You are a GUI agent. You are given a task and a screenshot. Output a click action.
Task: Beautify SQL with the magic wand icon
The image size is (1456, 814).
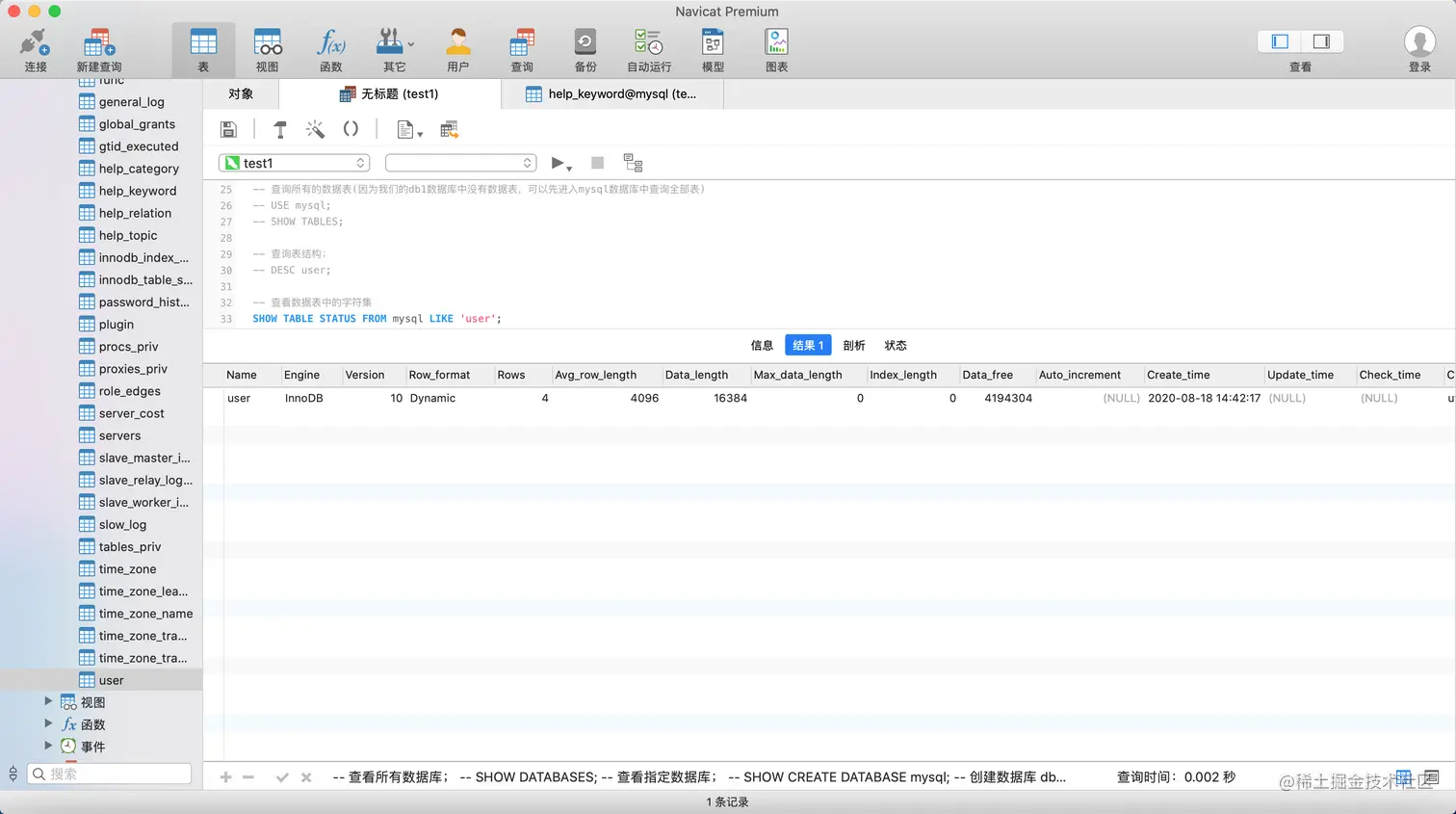(315, 129)
